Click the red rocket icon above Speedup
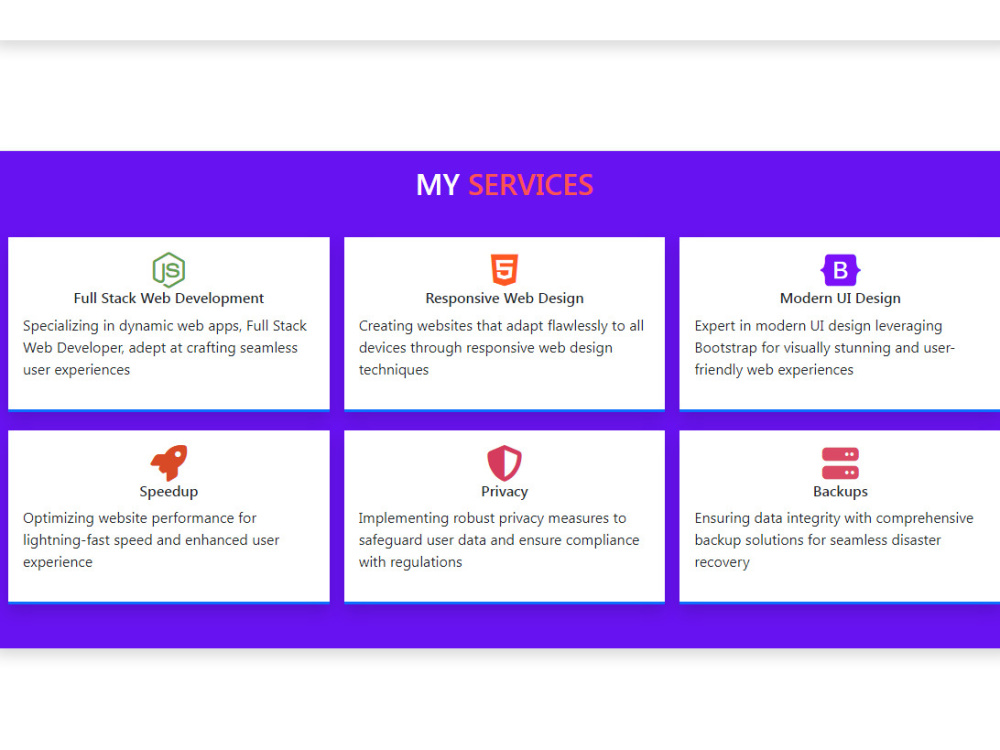The image size is (1000, 750). pos(168,461)
